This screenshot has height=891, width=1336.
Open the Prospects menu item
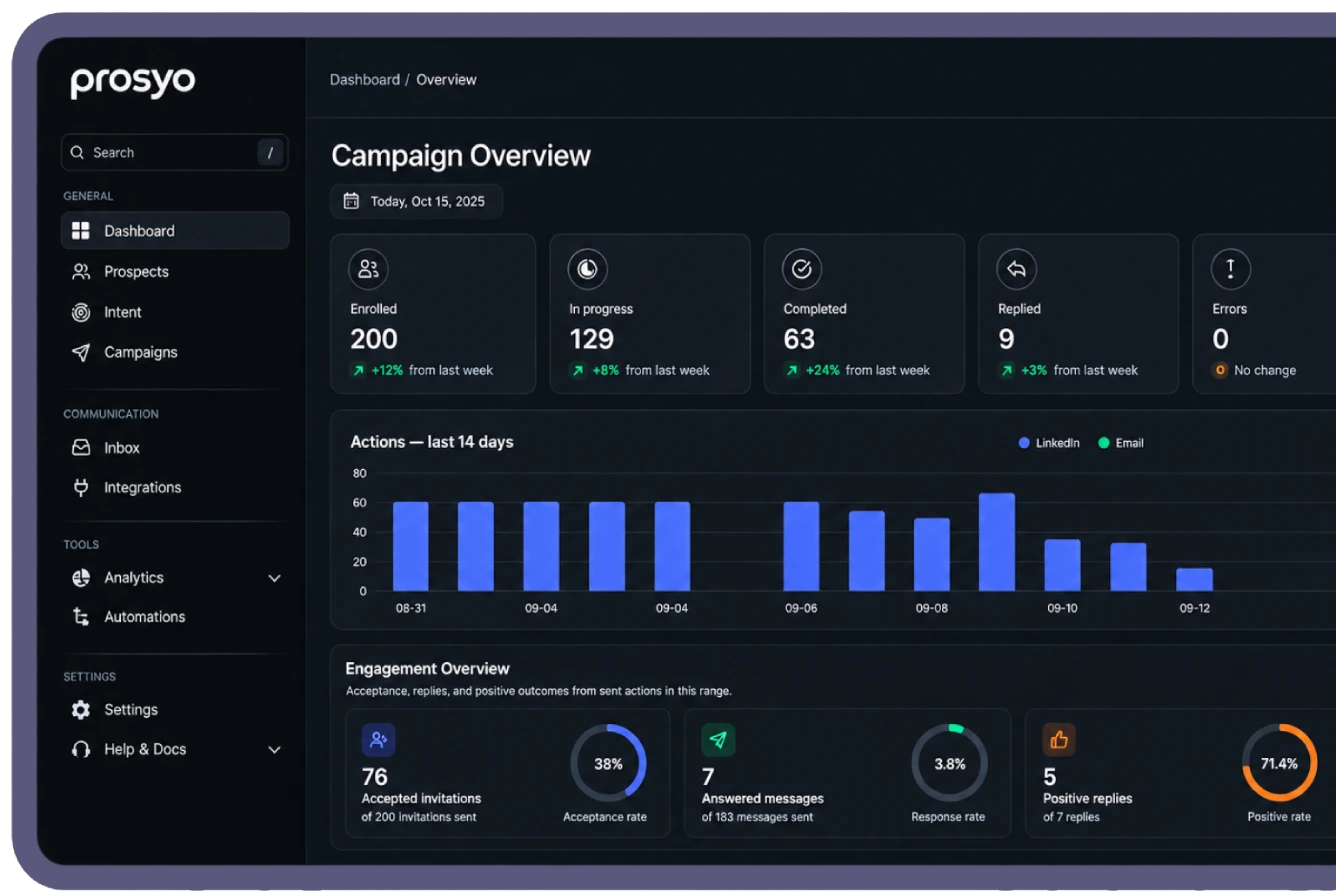(x=175, y=272)
